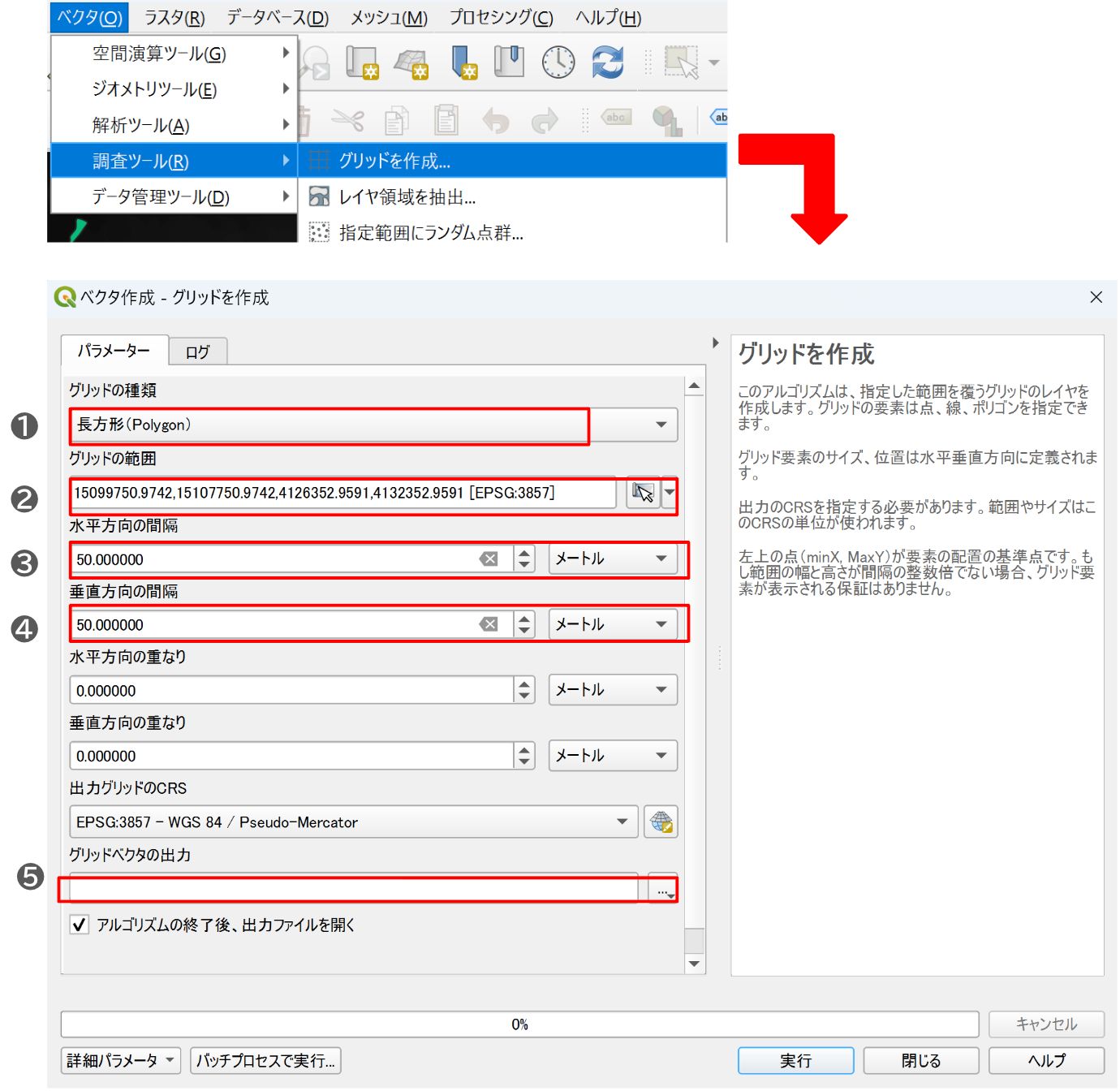The width and height of the screenshot is (1120, 1091).
Task: Open the ベクタ menu
Action: [x=89, y=17]
